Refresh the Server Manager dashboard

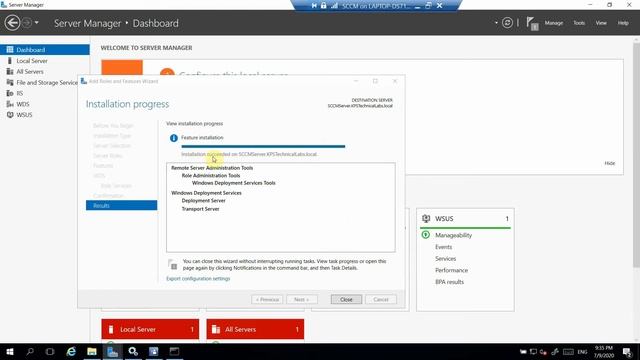pyautogui.click(x=507, y=23)
